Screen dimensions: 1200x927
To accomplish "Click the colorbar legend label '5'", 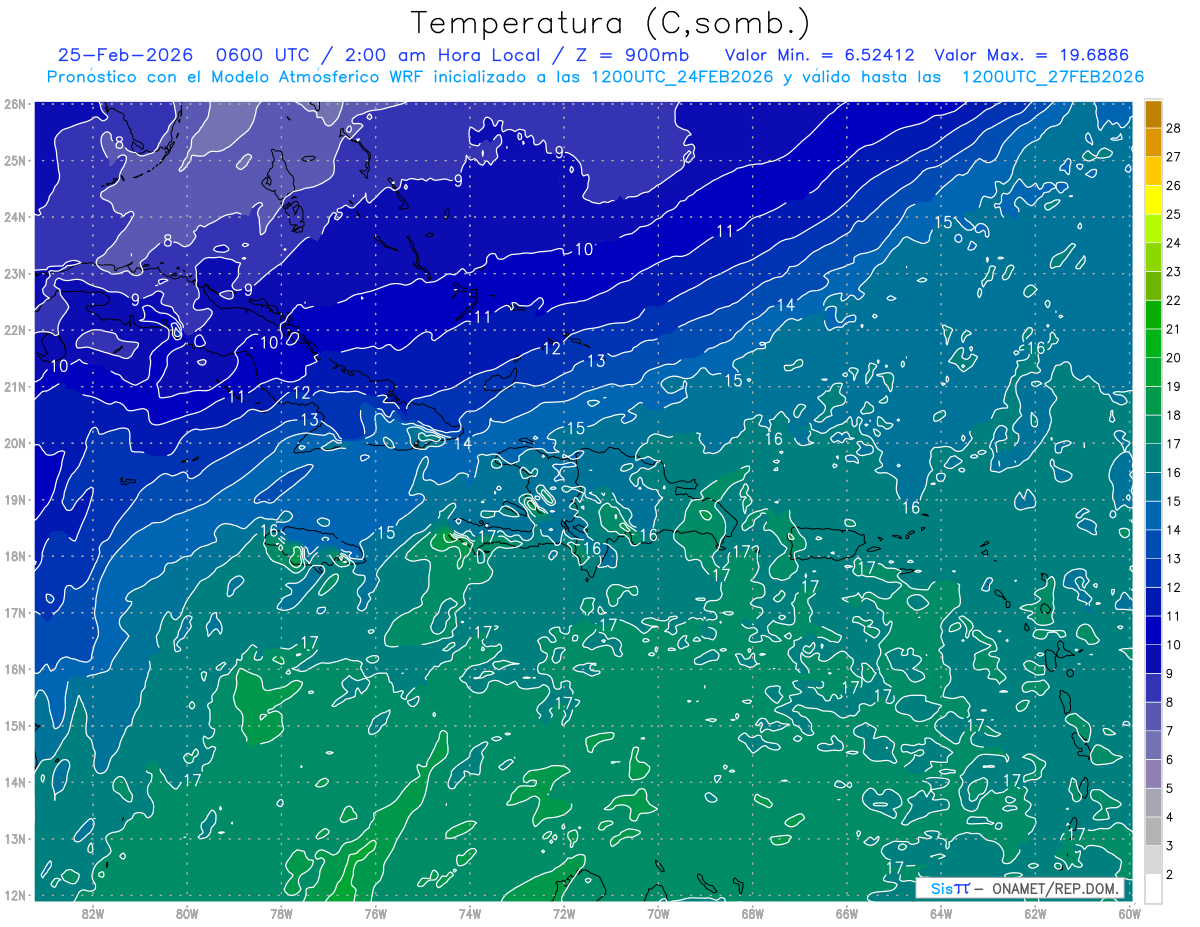I will point(1170,788).
